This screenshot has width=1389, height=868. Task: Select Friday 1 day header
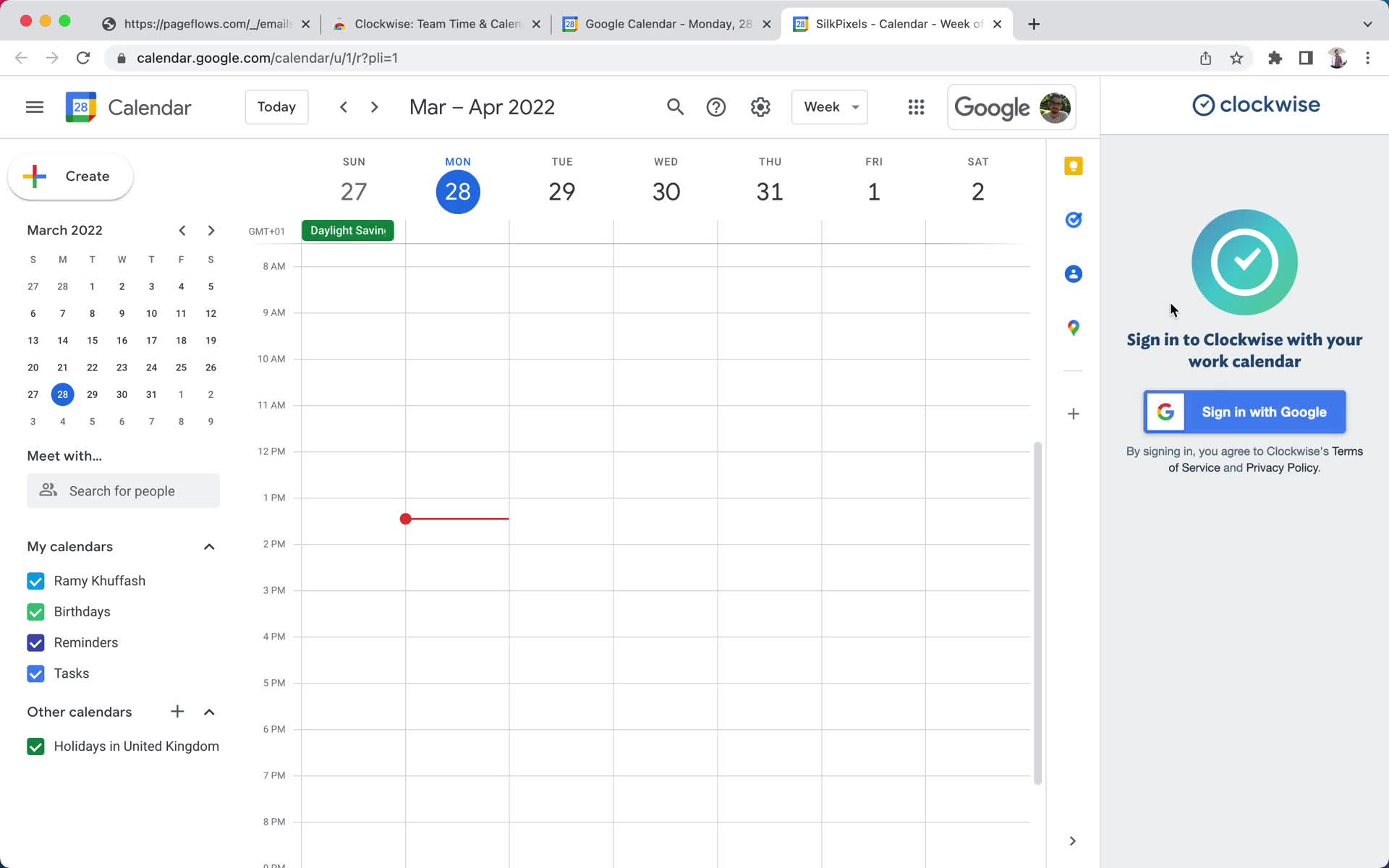pos(874,192)
